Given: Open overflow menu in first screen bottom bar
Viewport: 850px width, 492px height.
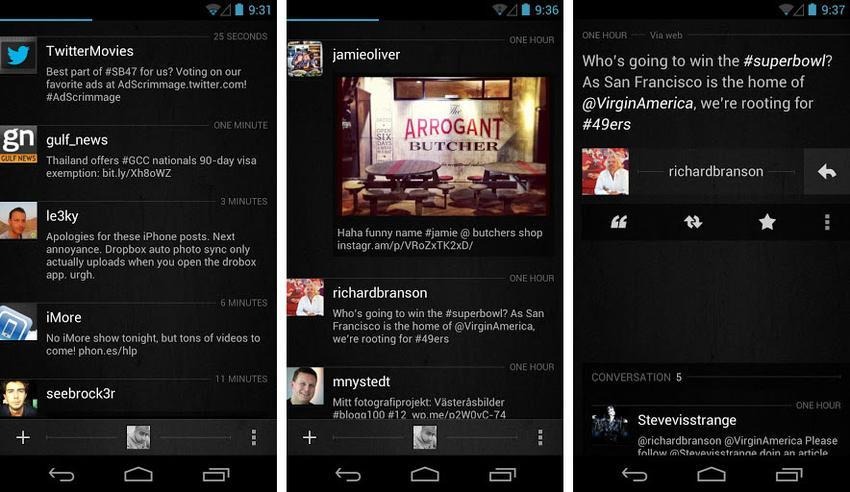Looking at the screenshot, I should [x=254, y=437].
